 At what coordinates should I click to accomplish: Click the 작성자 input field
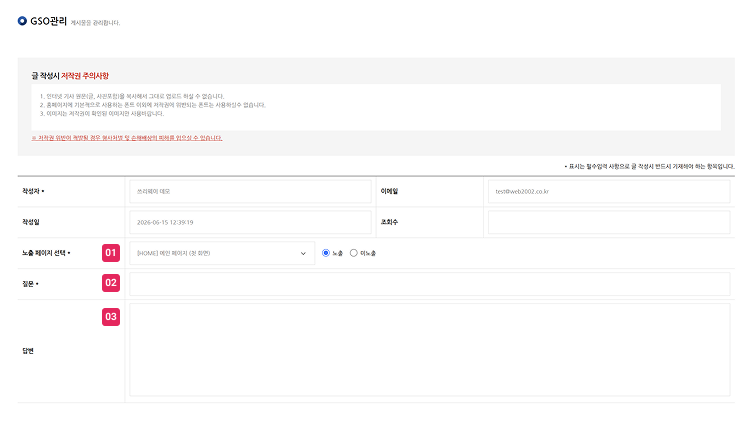(x=250, y=191)
